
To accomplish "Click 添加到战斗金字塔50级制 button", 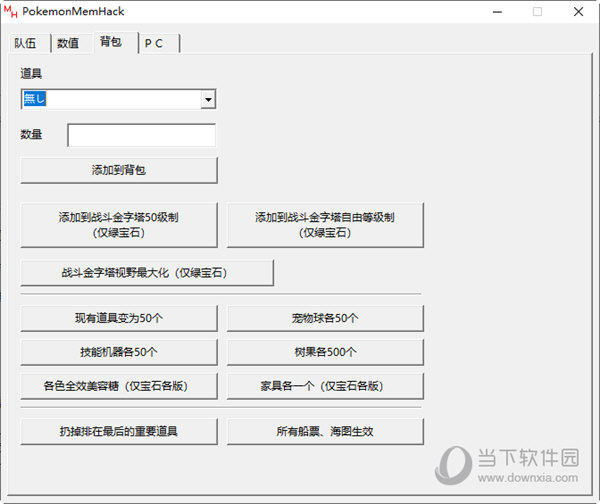I will [119, 225].
